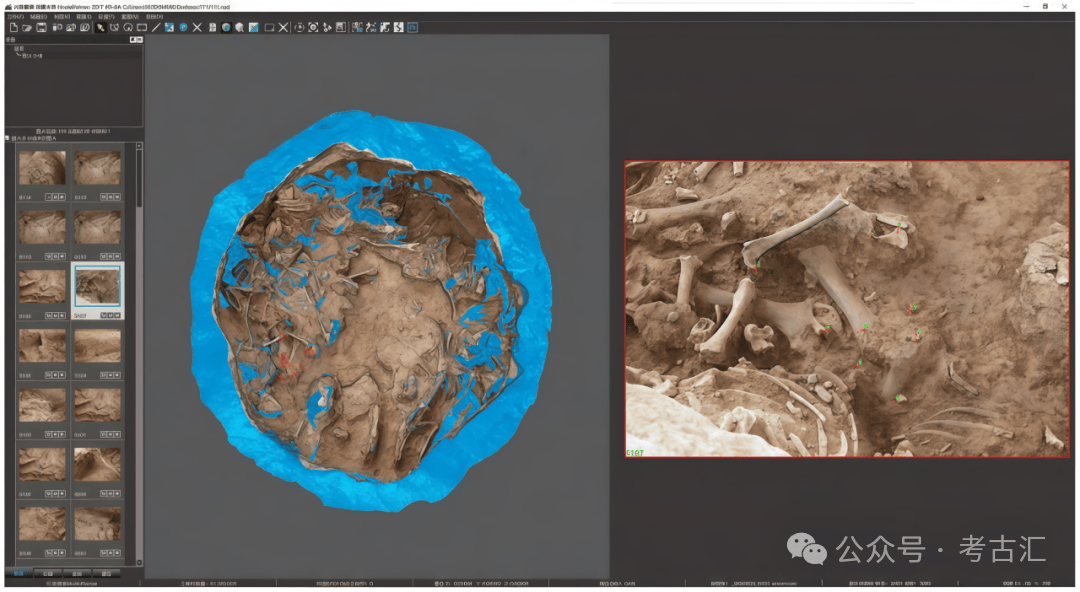Viewport: 1080px width, 592px height.
Task: Click the Open folder toolbar icon
Action: tap(27, 27)
